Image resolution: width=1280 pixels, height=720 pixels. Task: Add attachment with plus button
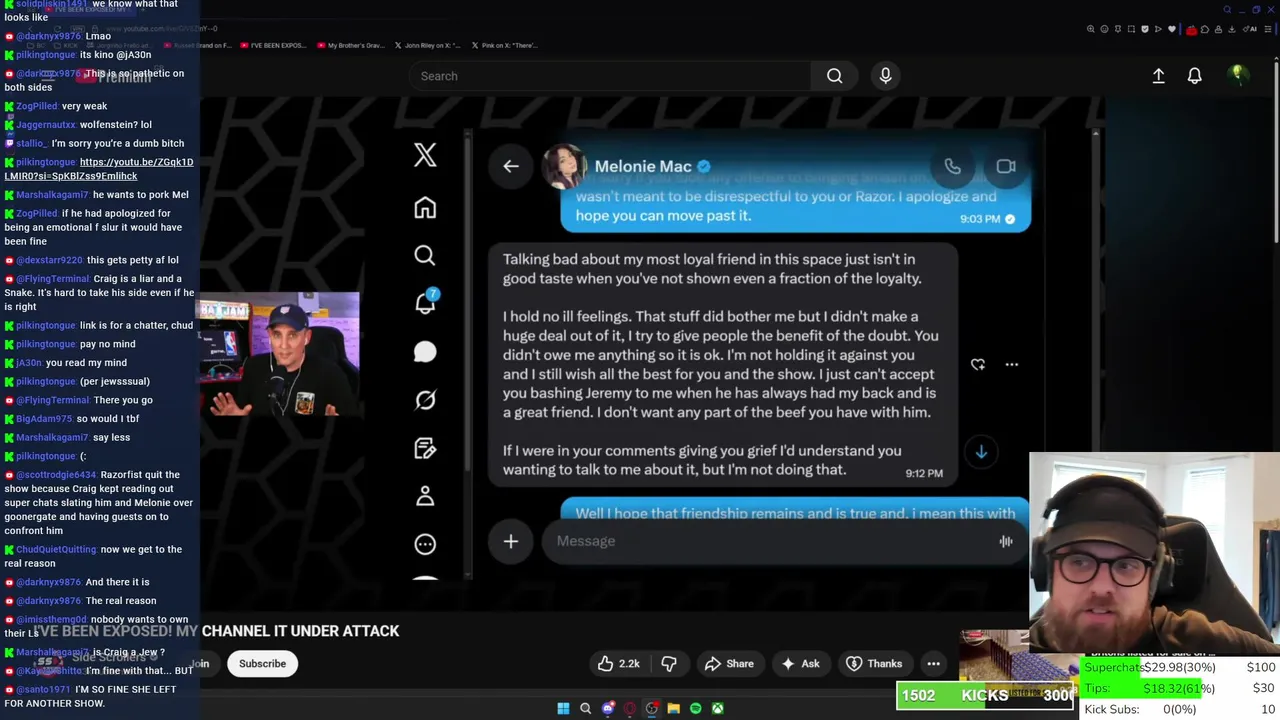pyautogui.click(x=511, y=541)
